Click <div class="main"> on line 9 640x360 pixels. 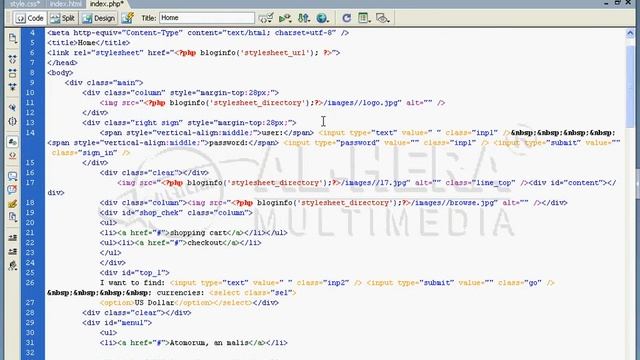click(x=104, y=82)
